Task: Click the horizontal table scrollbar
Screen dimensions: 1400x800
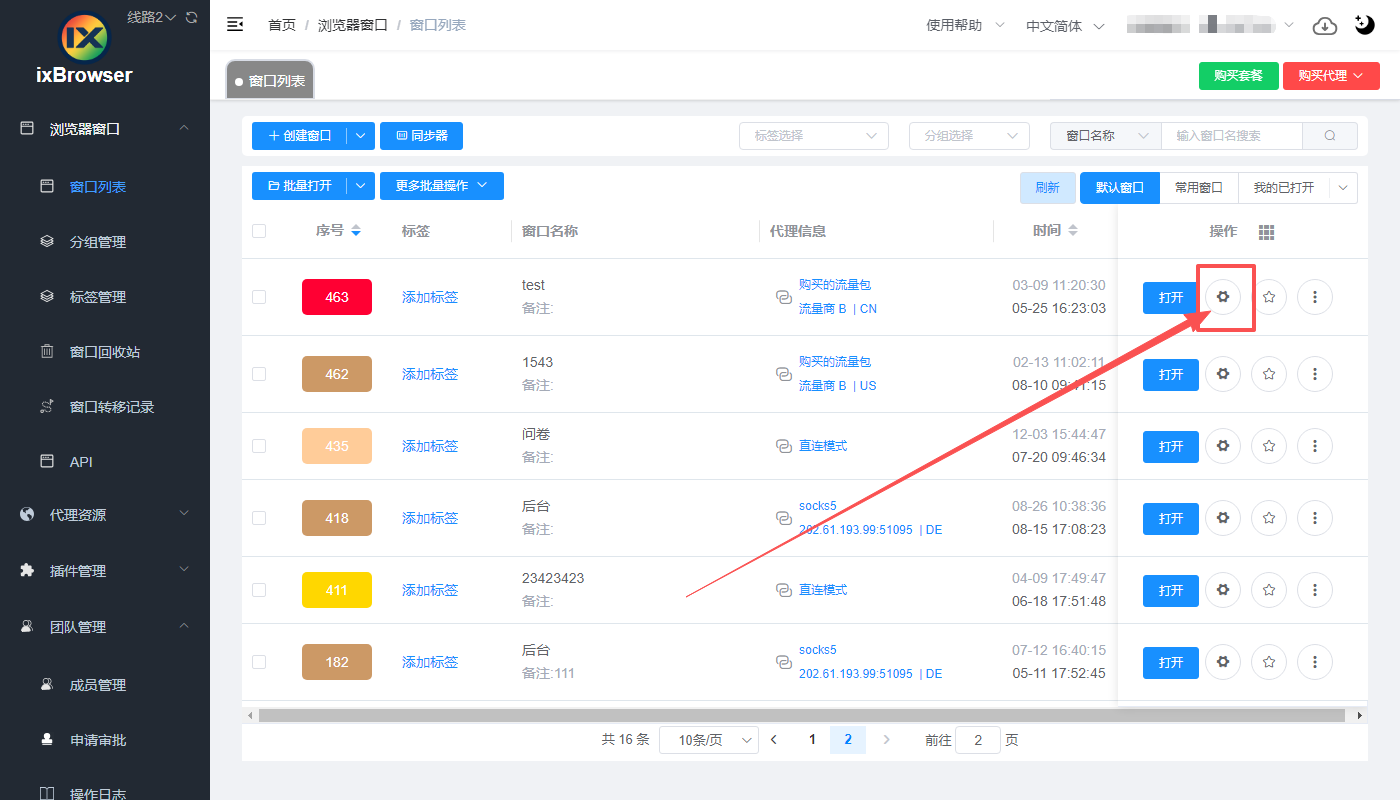Action: click(x=802, y=716)
